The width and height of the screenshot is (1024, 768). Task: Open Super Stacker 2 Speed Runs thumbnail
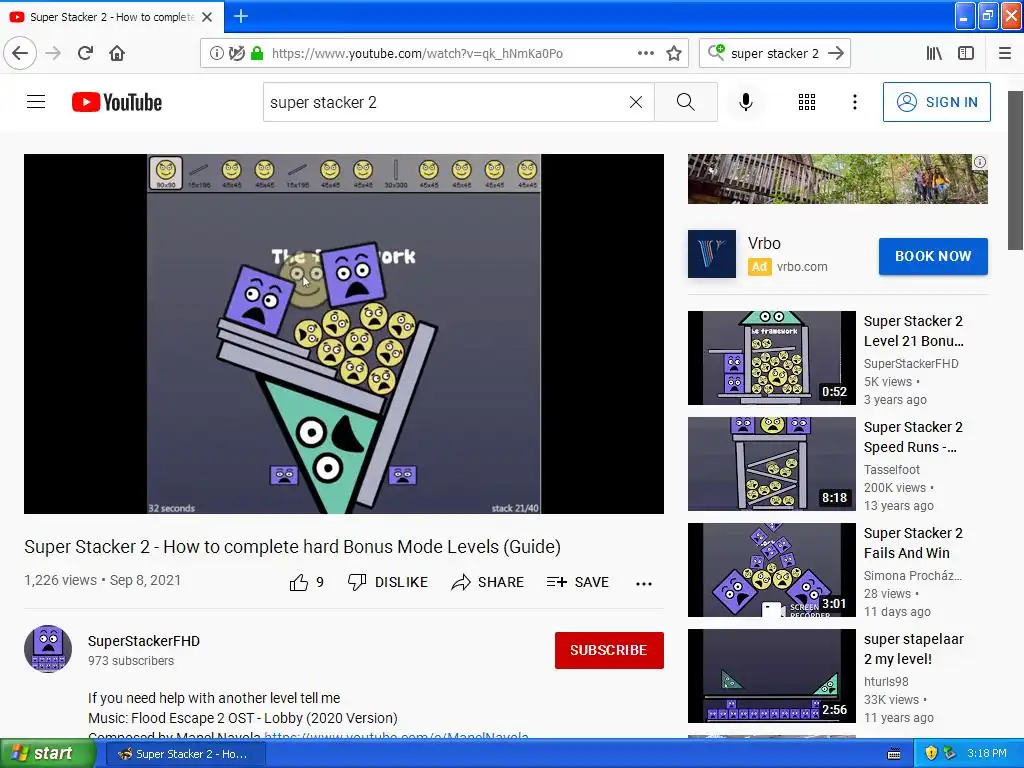coord(771,464)
